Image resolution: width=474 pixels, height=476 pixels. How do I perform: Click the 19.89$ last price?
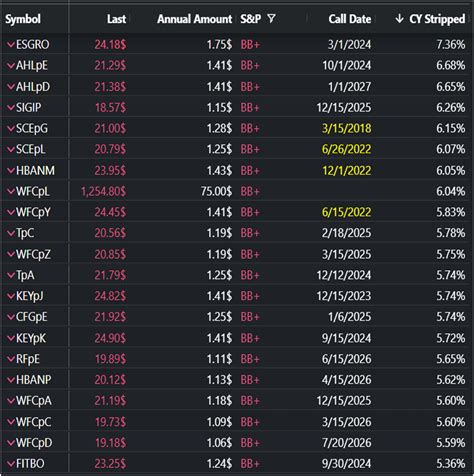[110, 359]
